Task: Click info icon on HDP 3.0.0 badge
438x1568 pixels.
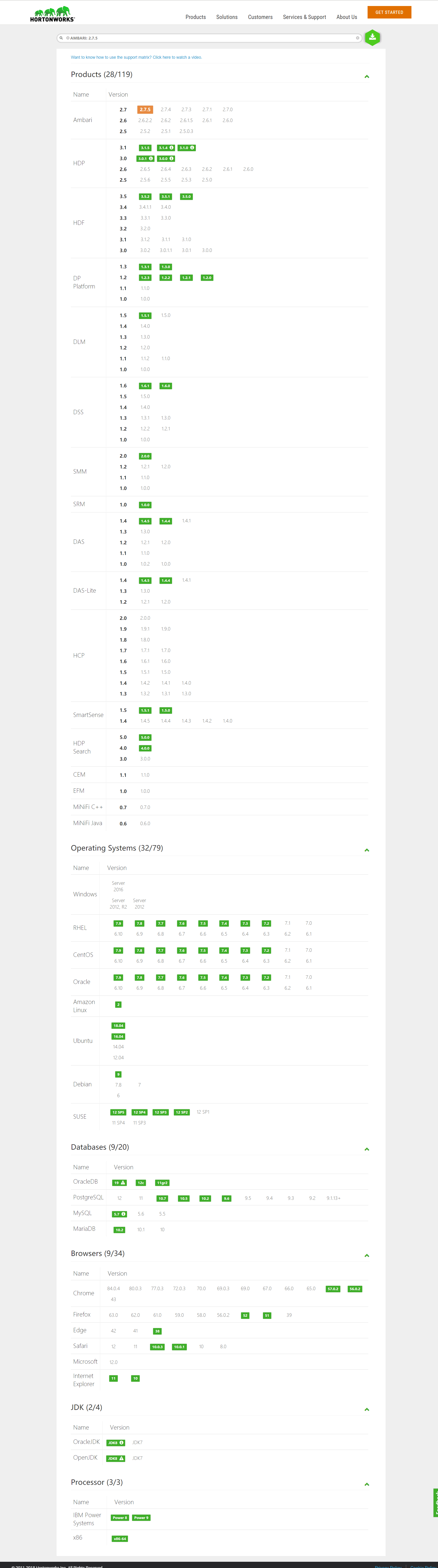Action: click(172, 158)
